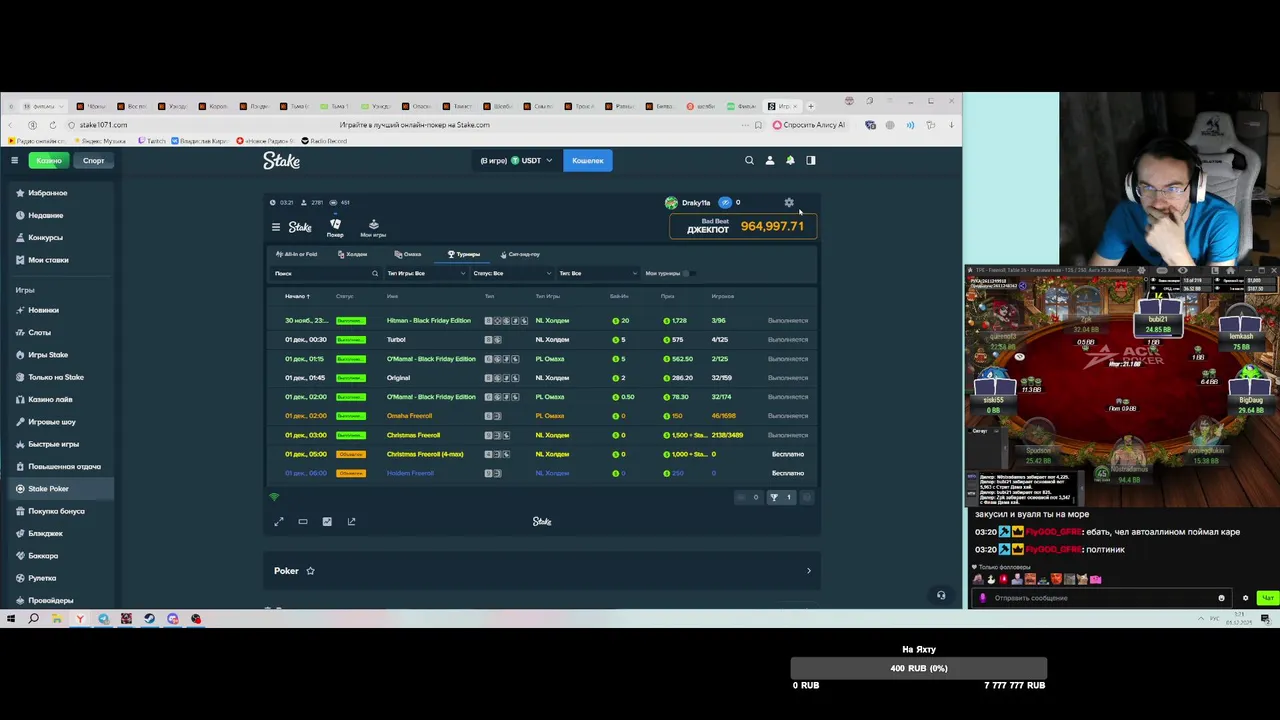Screen dimensions: 1280x720
Task: Toggle the right sidebar panel icon
Action: point(811,160)
